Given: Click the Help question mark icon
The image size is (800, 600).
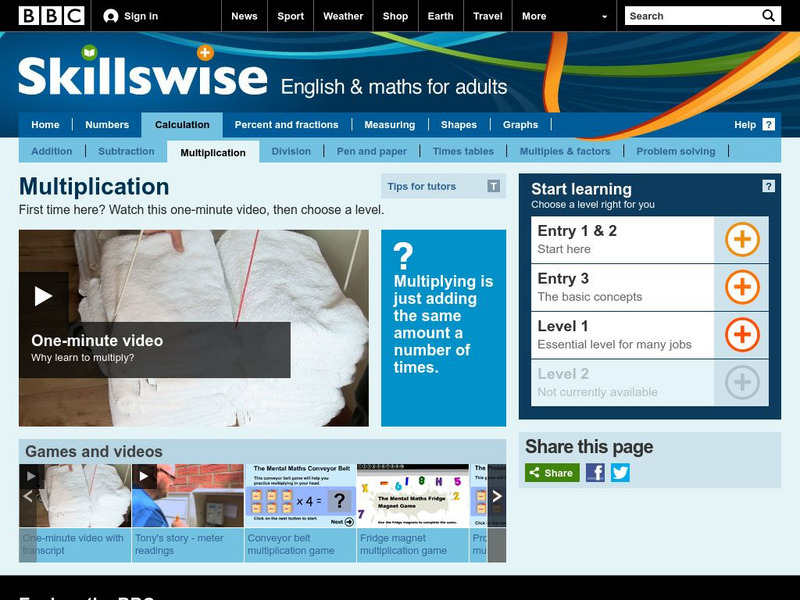Looking at the screenshot, I should pyautogui.click(x=768, y=124).
